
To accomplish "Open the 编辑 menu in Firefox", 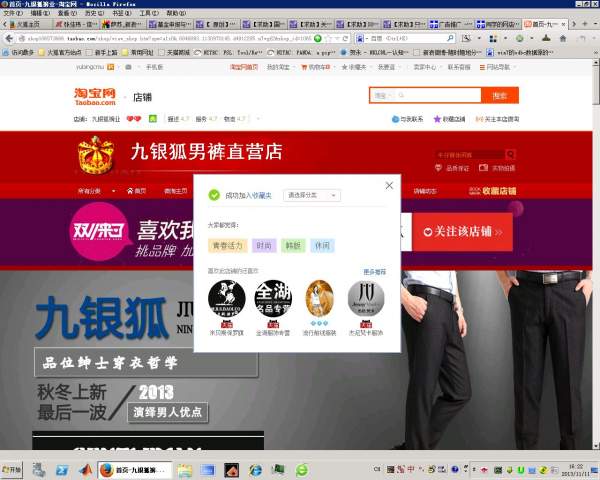I will coord(40,13).
